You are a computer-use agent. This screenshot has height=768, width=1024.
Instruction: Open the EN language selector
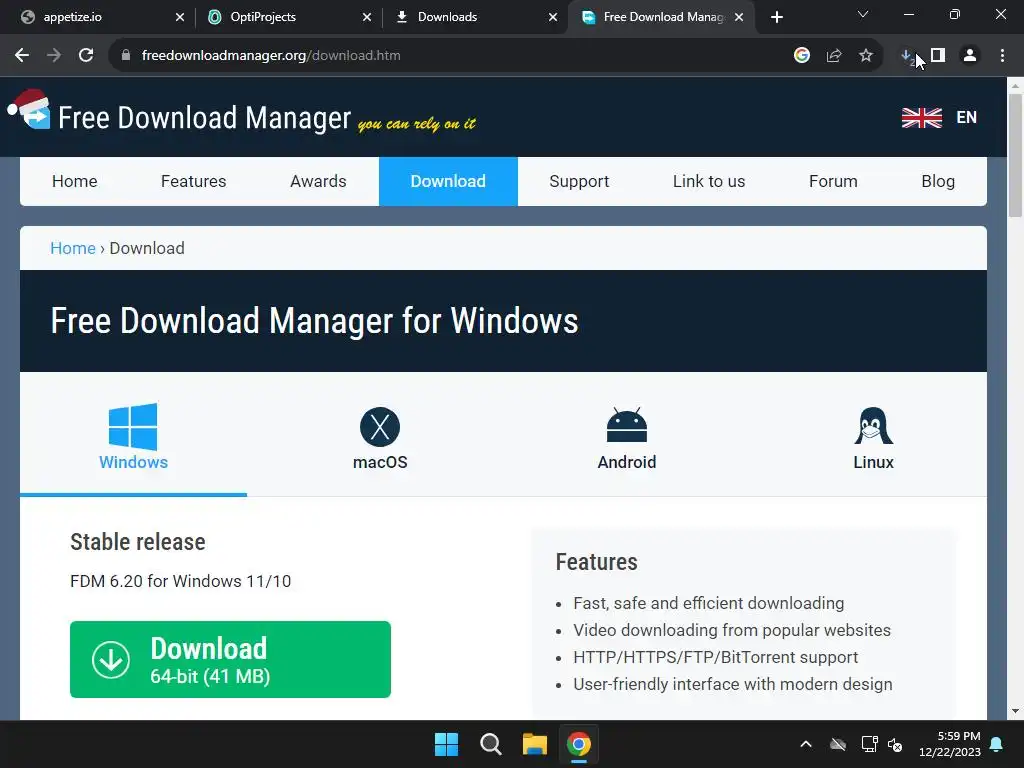[967, 118]
